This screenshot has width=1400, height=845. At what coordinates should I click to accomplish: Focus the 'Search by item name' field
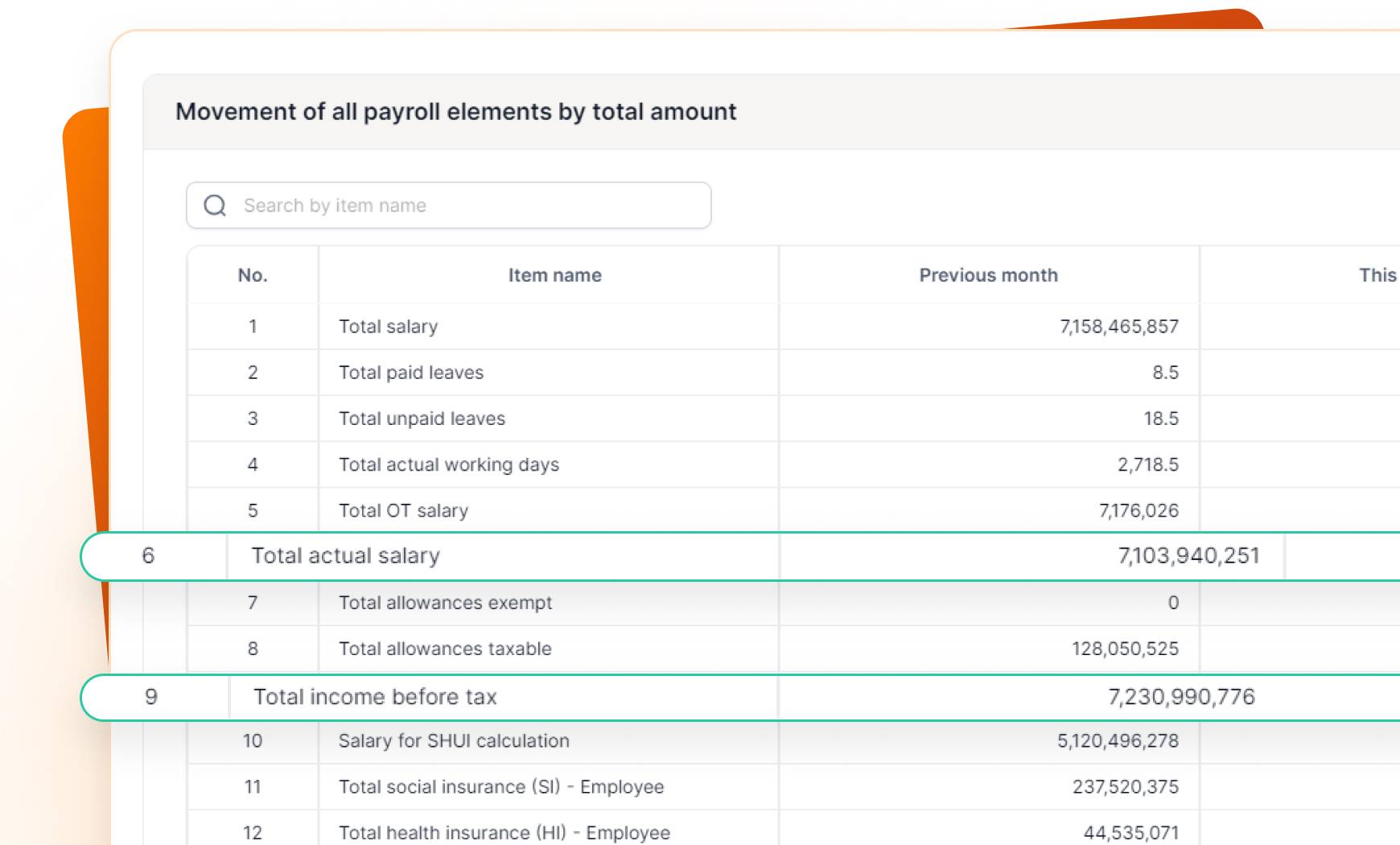coord(448,205)
